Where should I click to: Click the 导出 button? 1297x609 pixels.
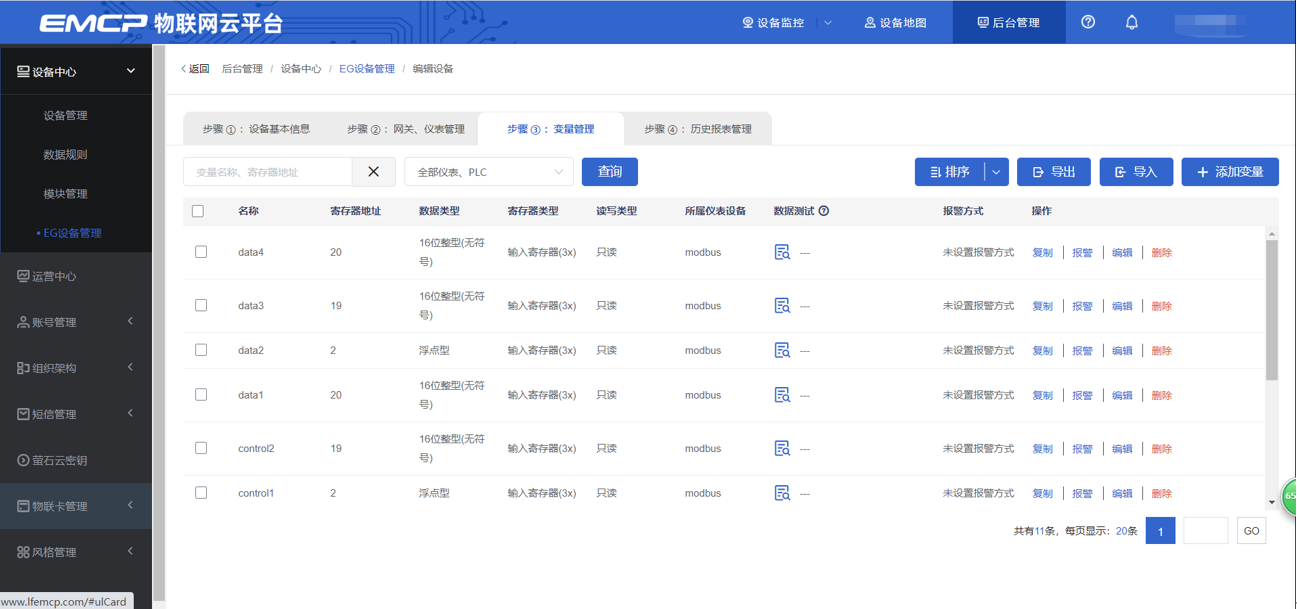1054,172
